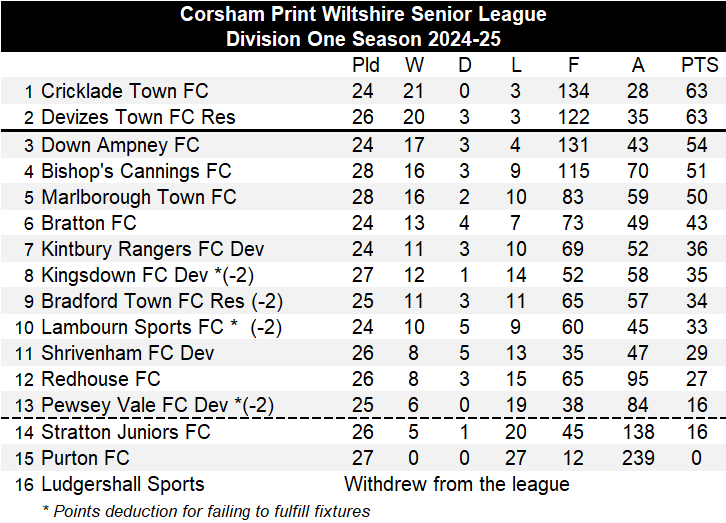Screen dimensions: 726x523
Task: Click the PTS column header
Action: (x=699, y=66)
